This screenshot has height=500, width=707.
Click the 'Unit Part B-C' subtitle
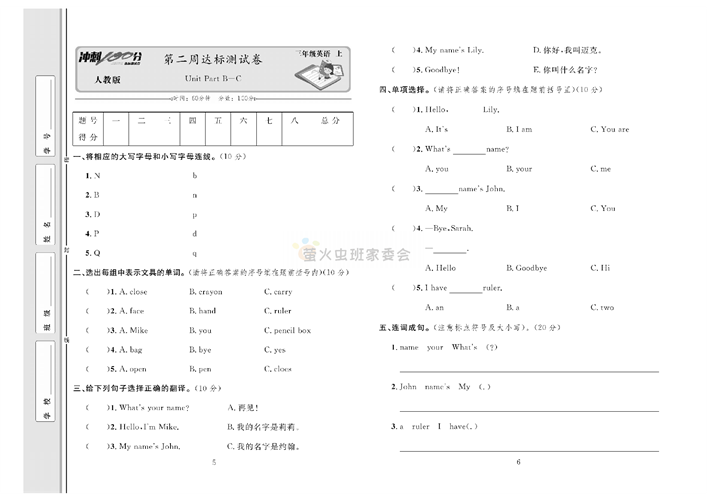pos(213,78)
